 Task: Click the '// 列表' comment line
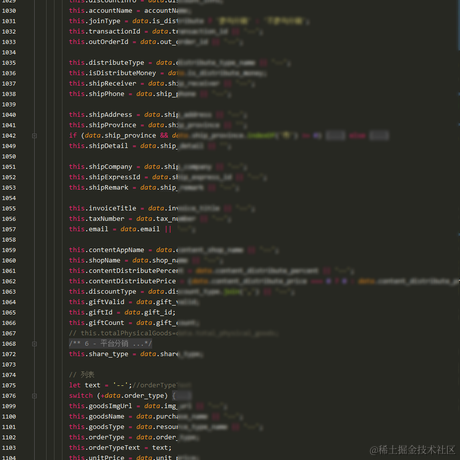(x=82, y=375)
